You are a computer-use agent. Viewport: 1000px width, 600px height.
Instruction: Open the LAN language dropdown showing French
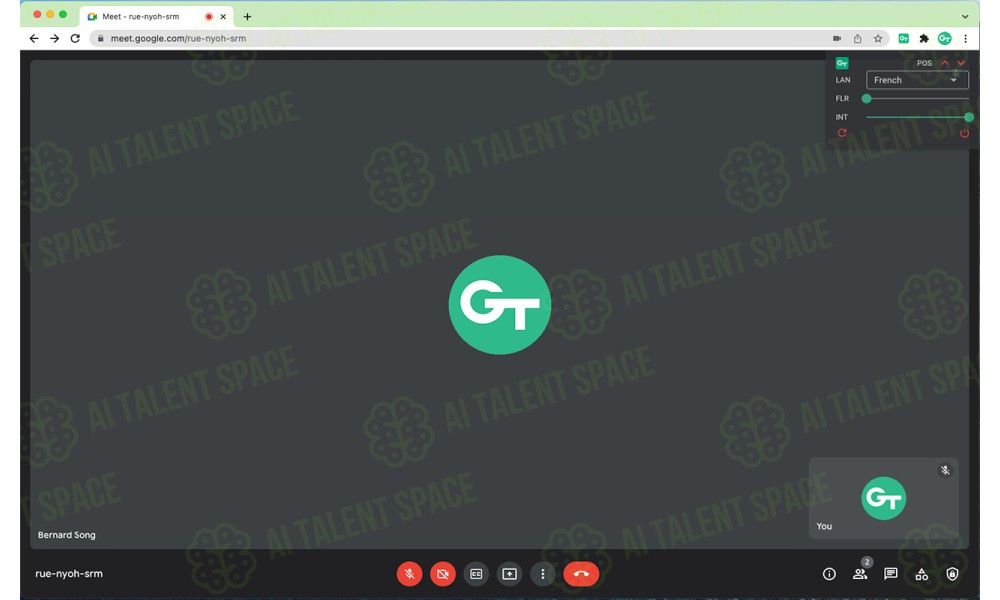click(917, 80)
